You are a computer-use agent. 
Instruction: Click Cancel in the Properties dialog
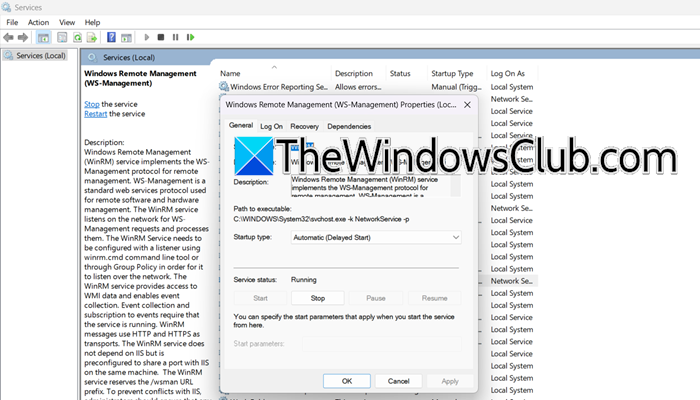point(399,381)
